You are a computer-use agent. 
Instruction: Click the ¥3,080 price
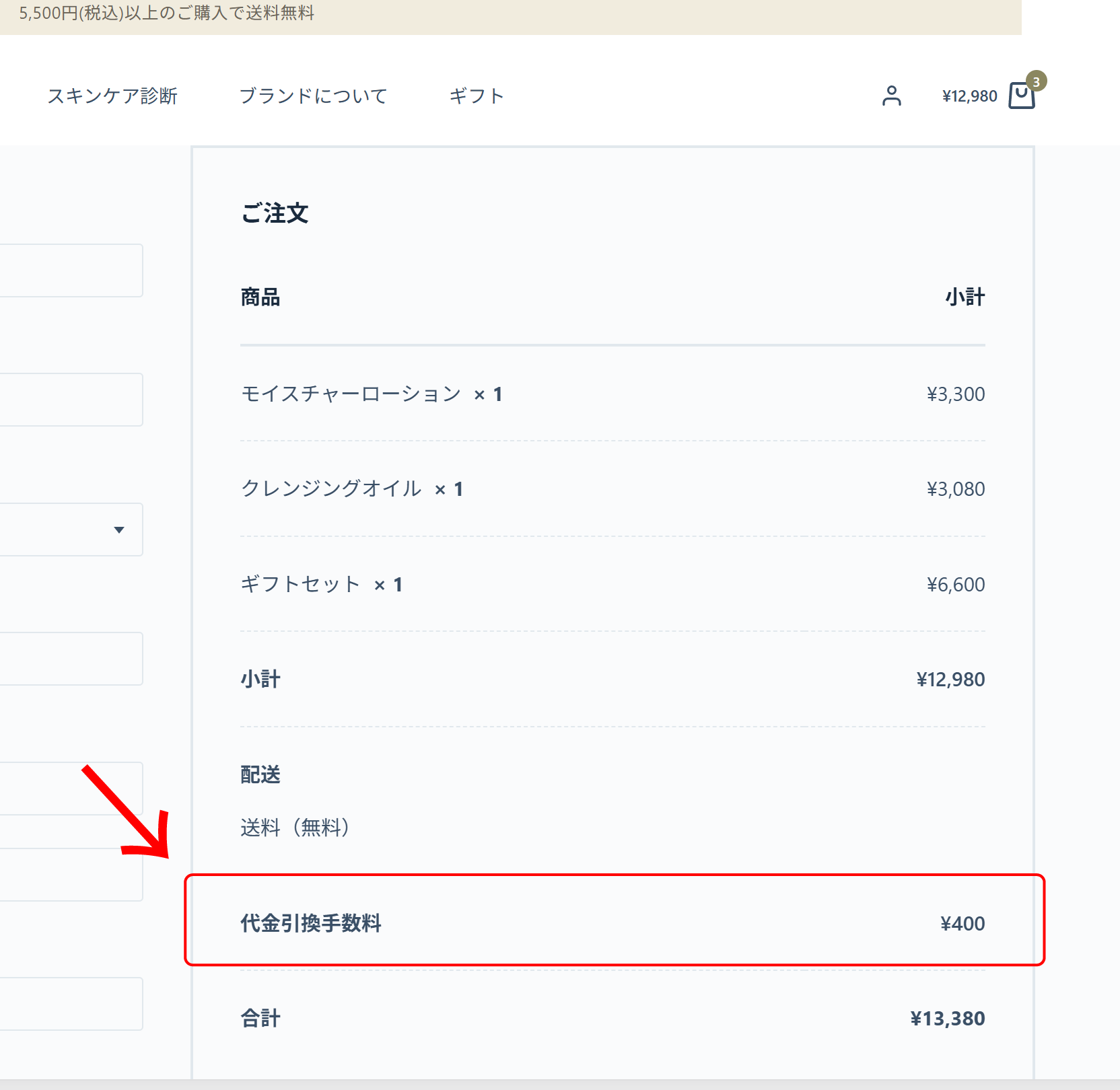click(x=956, y=489)
